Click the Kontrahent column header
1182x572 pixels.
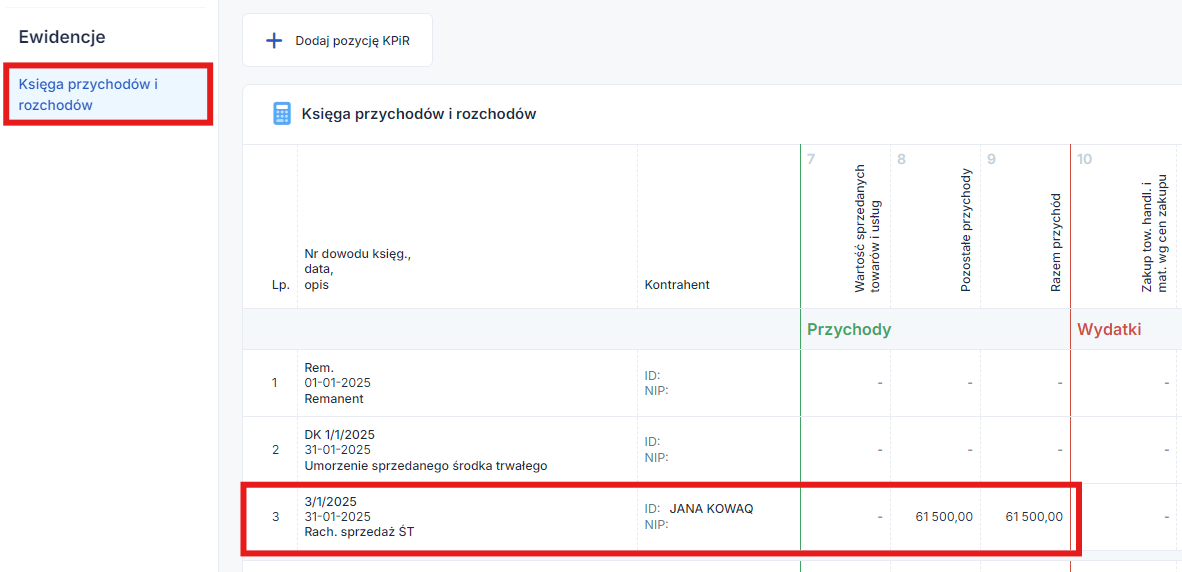pyautogui.click(x=677, y=285)
